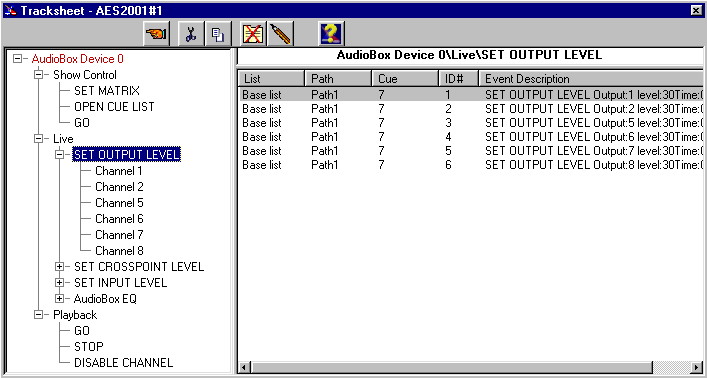707x378 pixels.
Task: Open help with the question mark icon
Action: point(331,34)
